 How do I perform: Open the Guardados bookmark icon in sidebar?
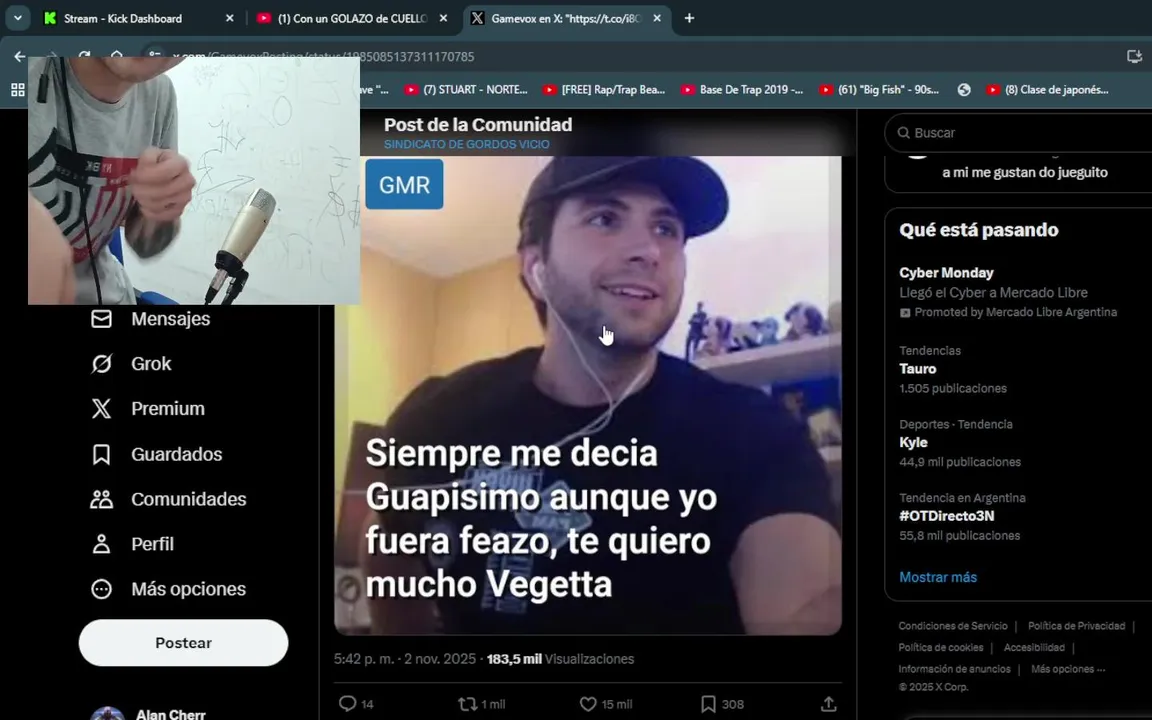tap(101, 454)
